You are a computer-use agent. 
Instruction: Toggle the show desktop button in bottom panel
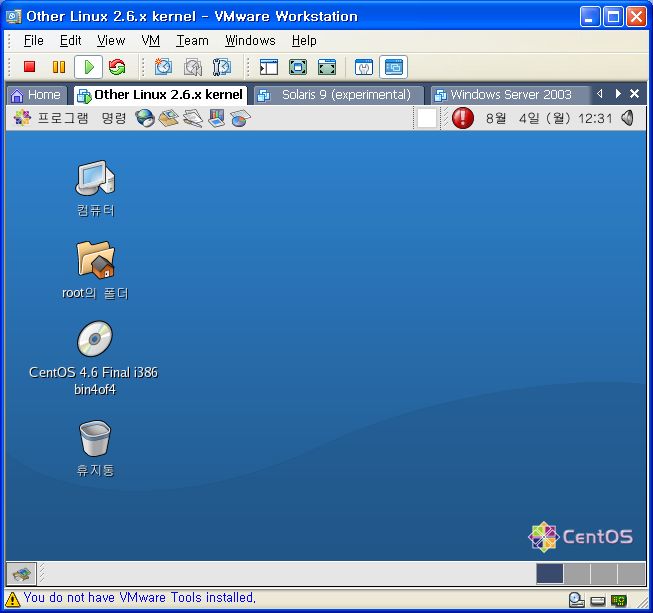click(x=22, y=573)
